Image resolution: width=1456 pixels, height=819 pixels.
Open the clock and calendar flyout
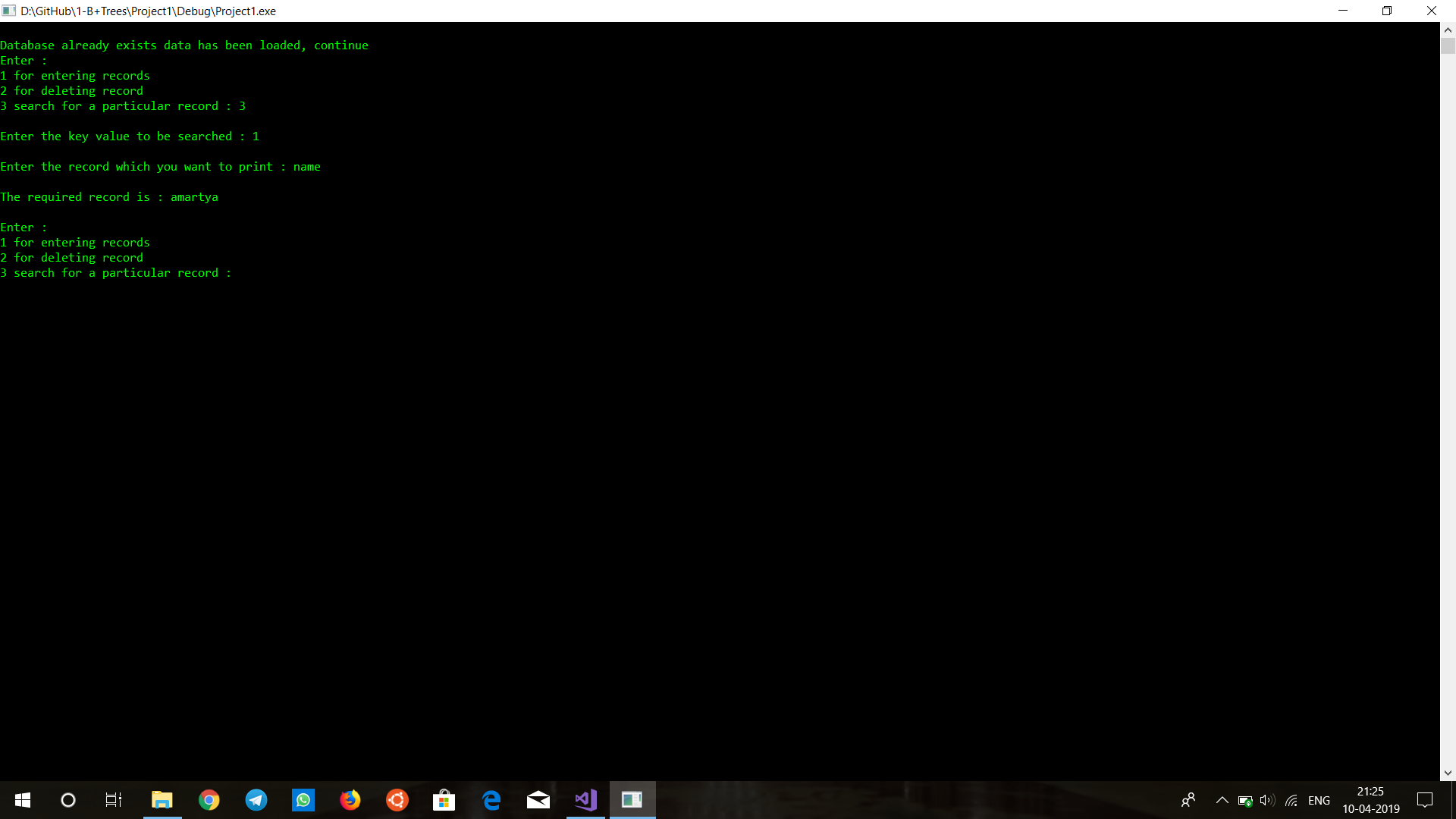[x=1370, y=800]
